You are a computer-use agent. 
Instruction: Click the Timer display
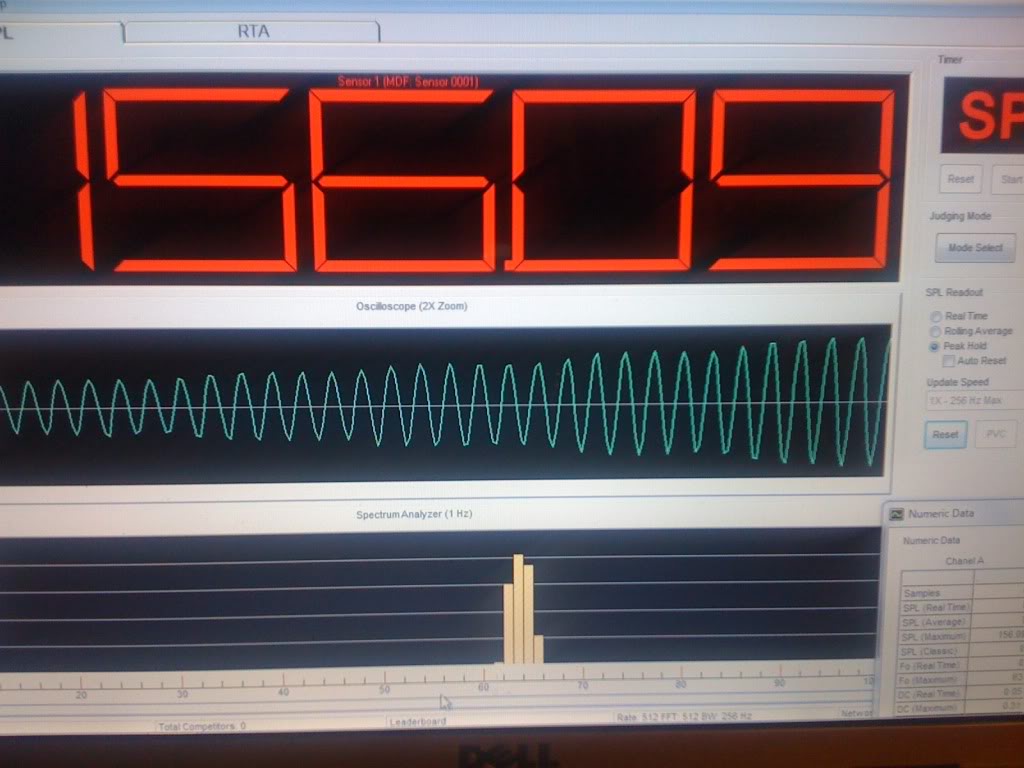tap(983, 116)
